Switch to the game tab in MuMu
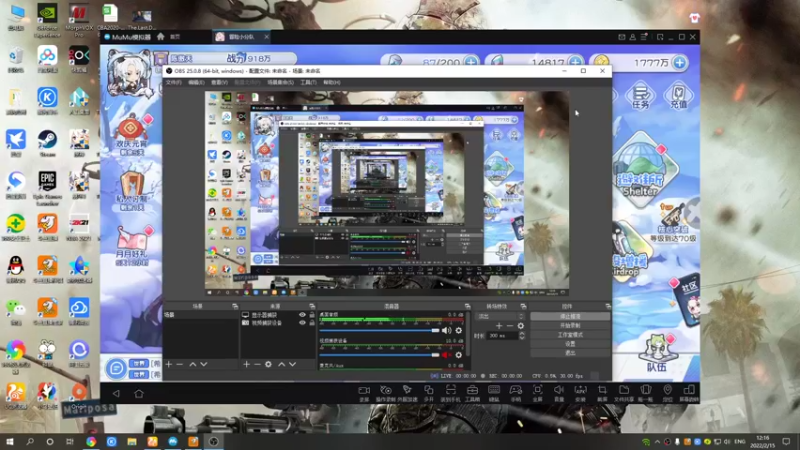 (242, 37)
